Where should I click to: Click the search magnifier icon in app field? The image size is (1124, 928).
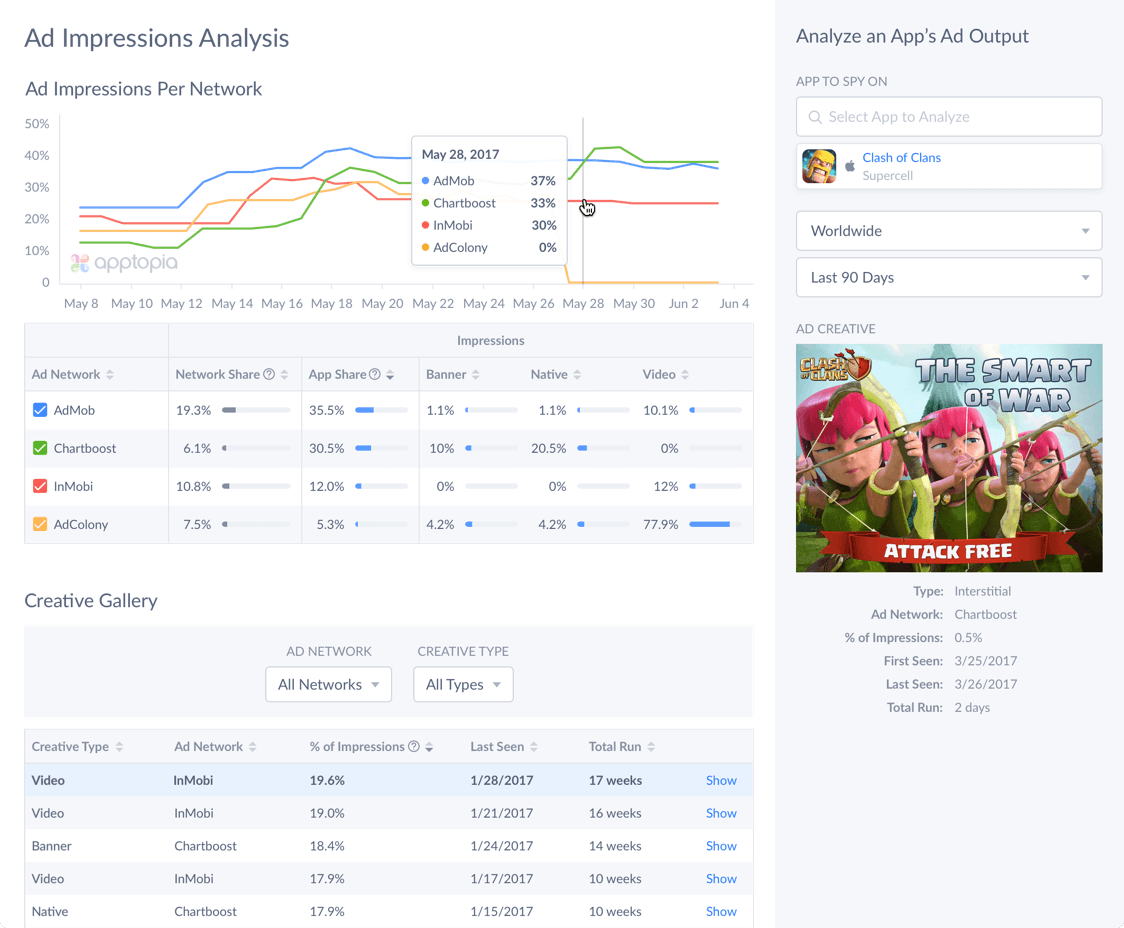coord(815,117)
